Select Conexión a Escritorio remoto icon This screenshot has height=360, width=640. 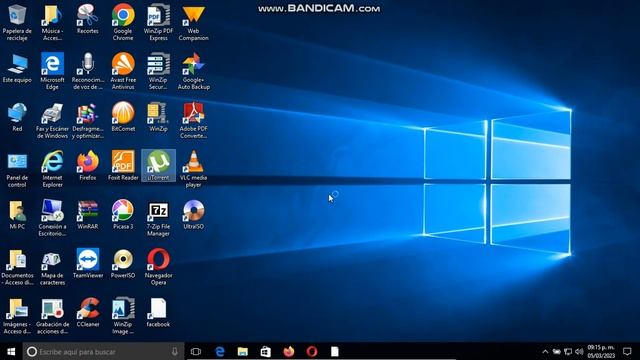(52, 218)
